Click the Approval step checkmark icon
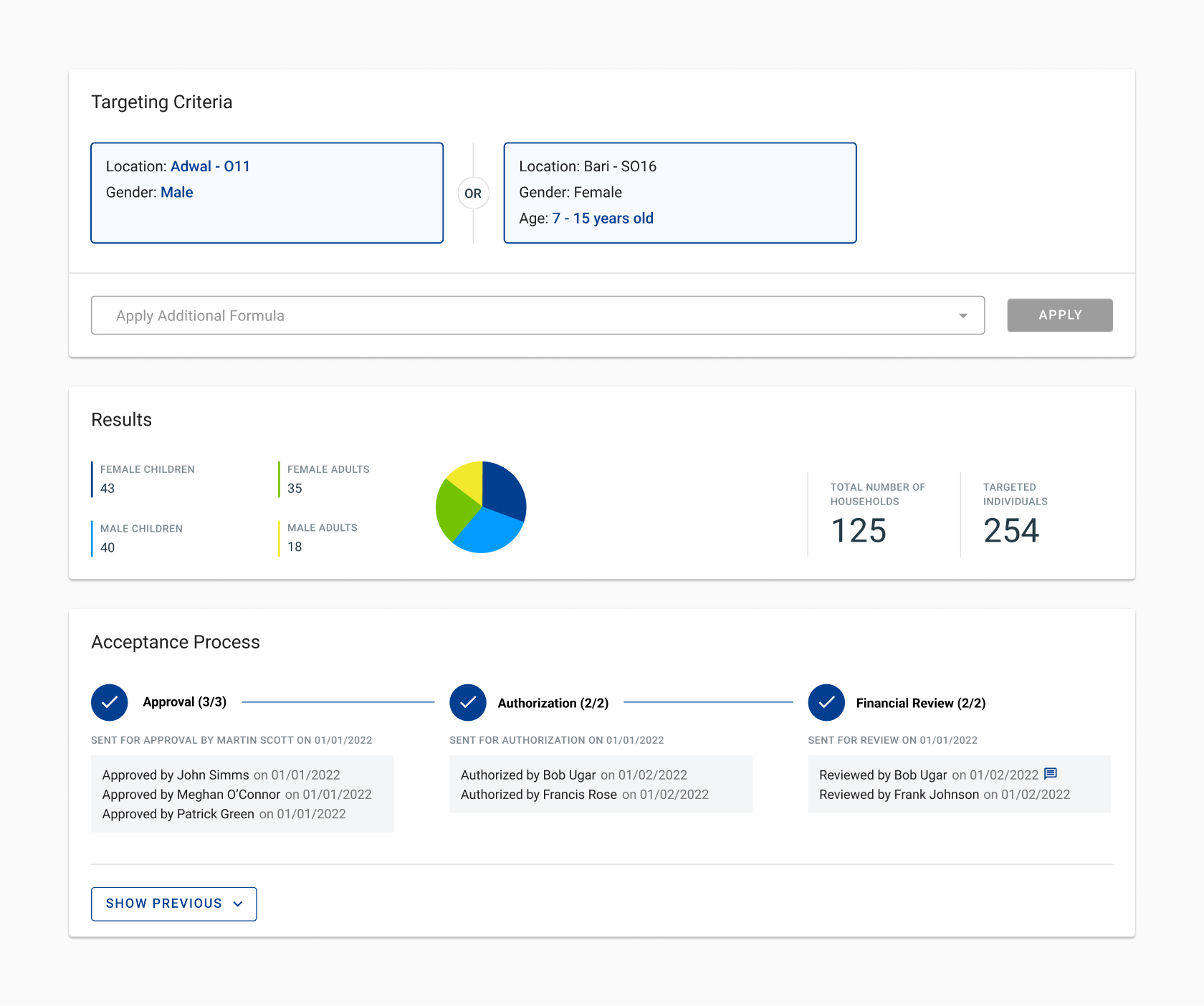Screen dimensions: 1204x1006 110,703
